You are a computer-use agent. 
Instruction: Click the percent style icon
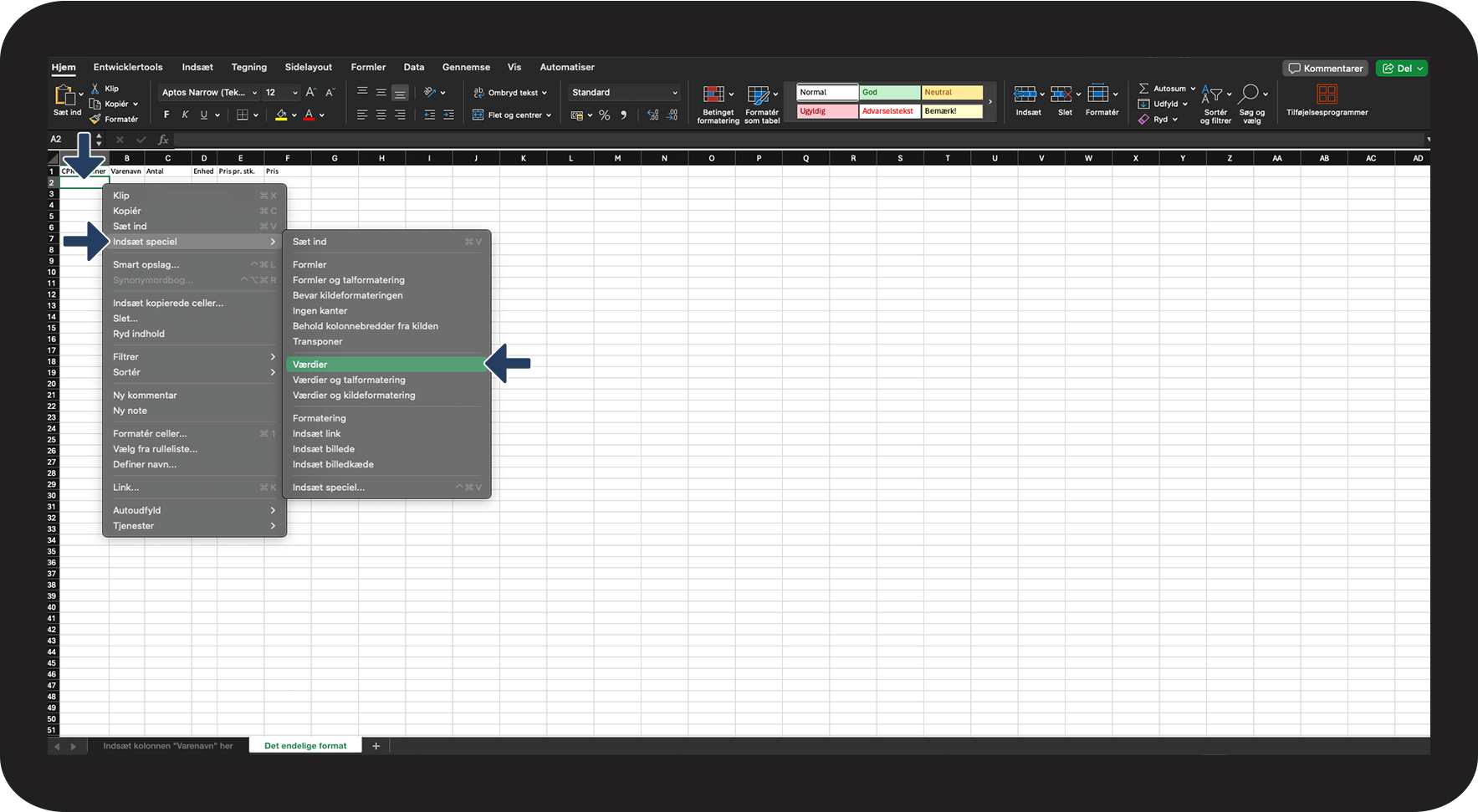click(x=604, y=115)
